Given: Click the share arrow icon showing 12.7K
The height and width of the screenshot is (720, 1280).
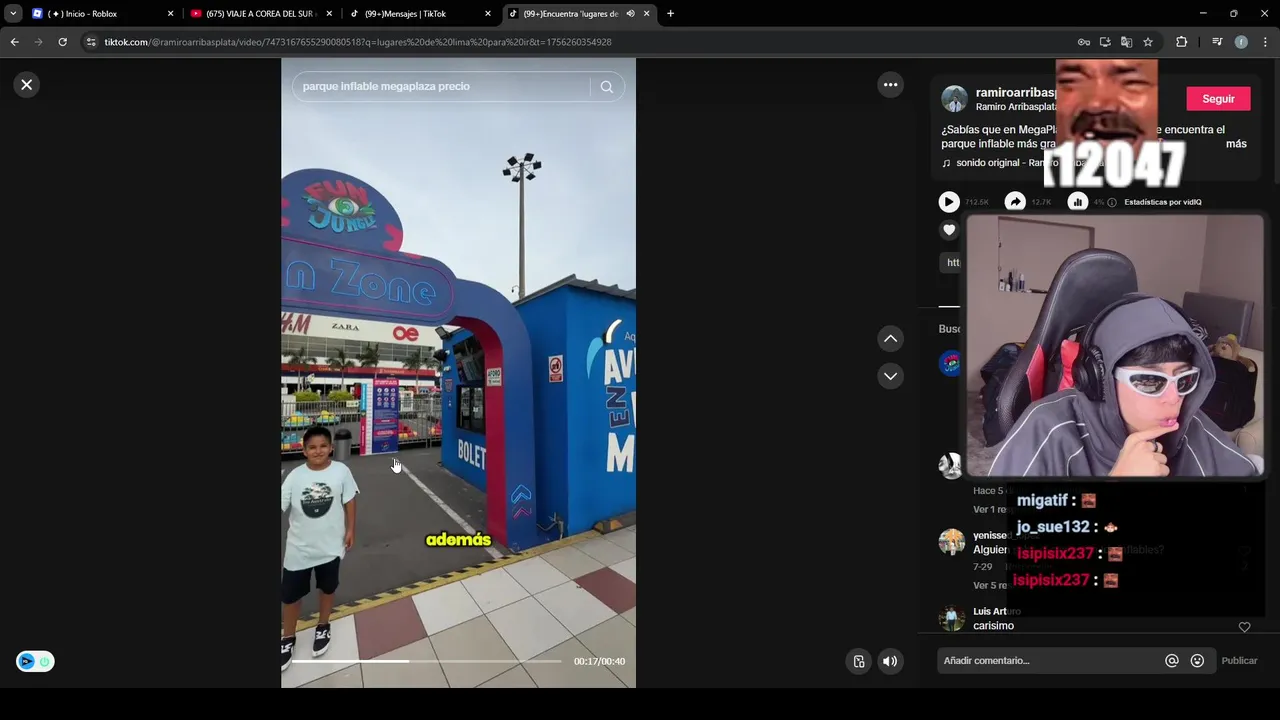Looking at the screenshot, I should (1015, 202).
